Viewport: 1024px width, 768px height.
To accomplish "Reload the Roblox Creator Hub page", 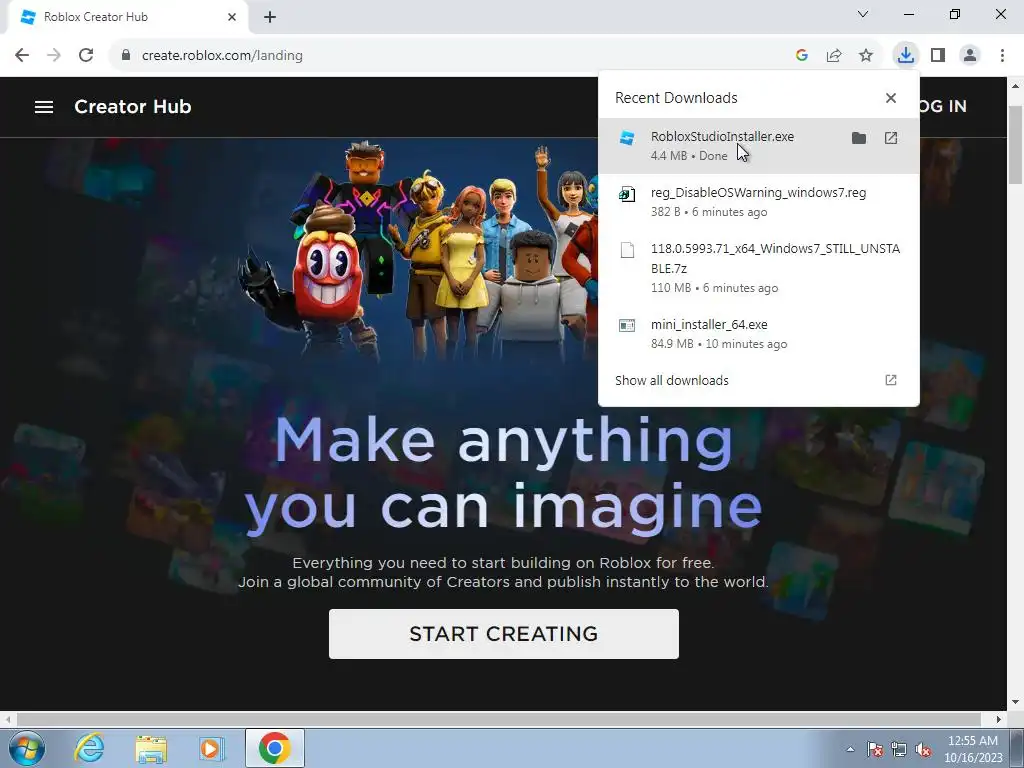I will 86,56.
